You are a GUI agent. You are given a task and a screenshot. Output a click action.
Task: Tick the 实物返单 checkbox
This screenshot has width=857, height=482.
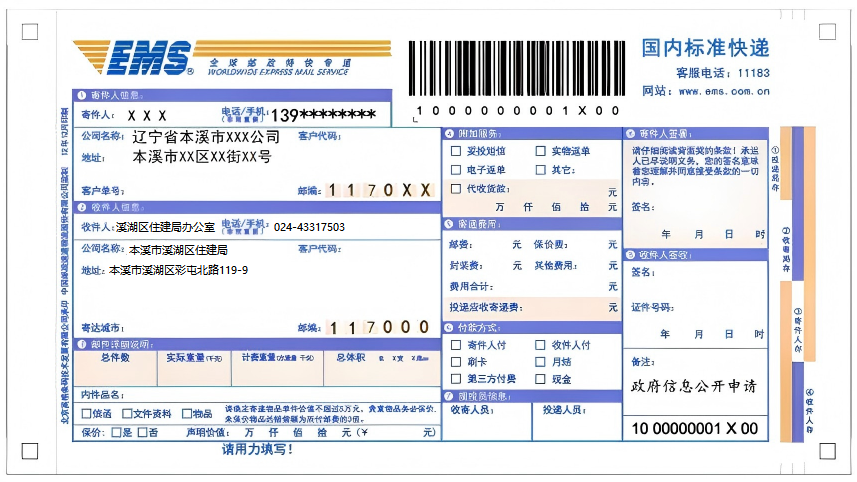541,151
